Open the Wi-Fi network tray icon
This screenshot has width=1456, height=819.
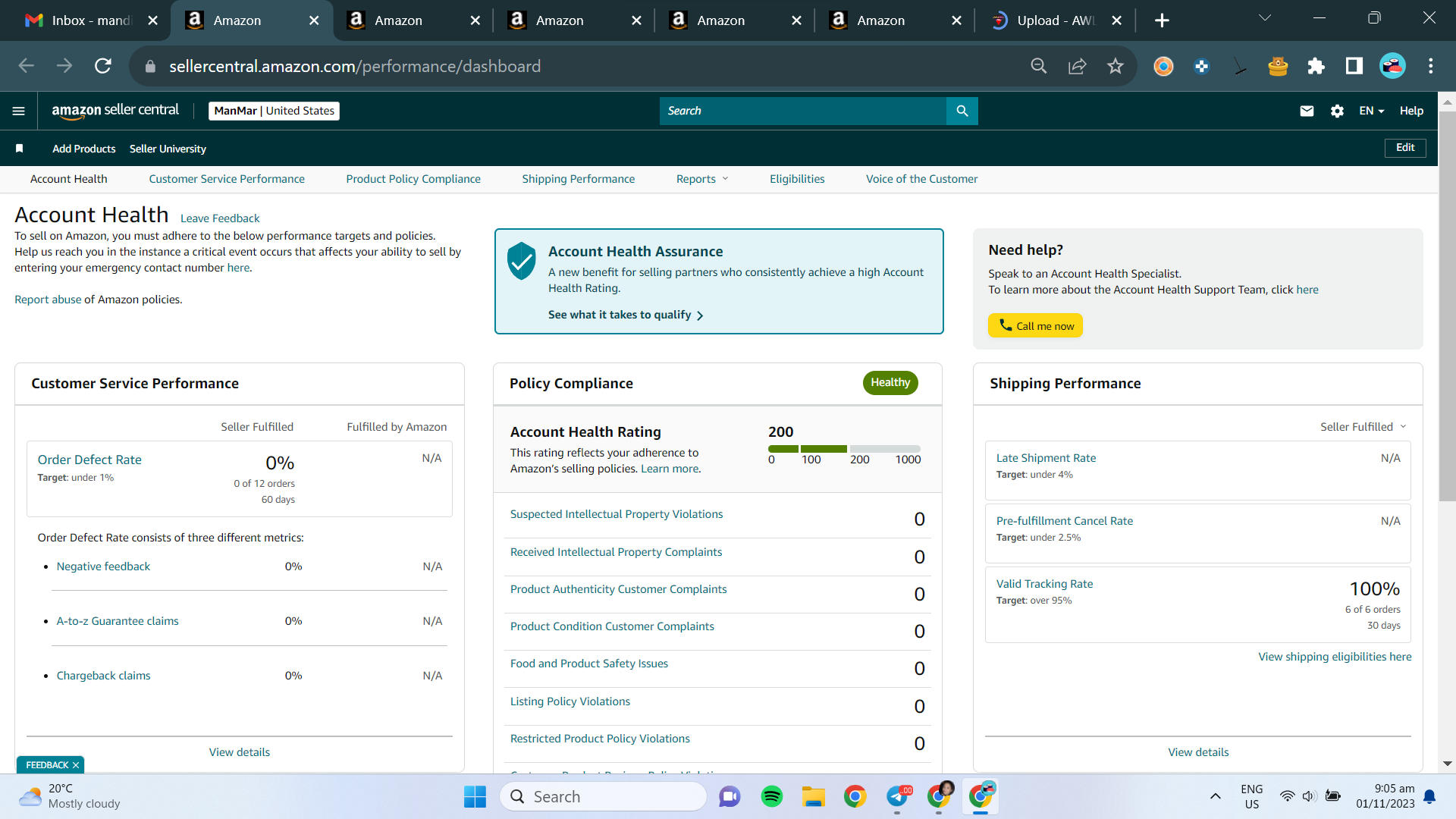tap(1287, 796)
